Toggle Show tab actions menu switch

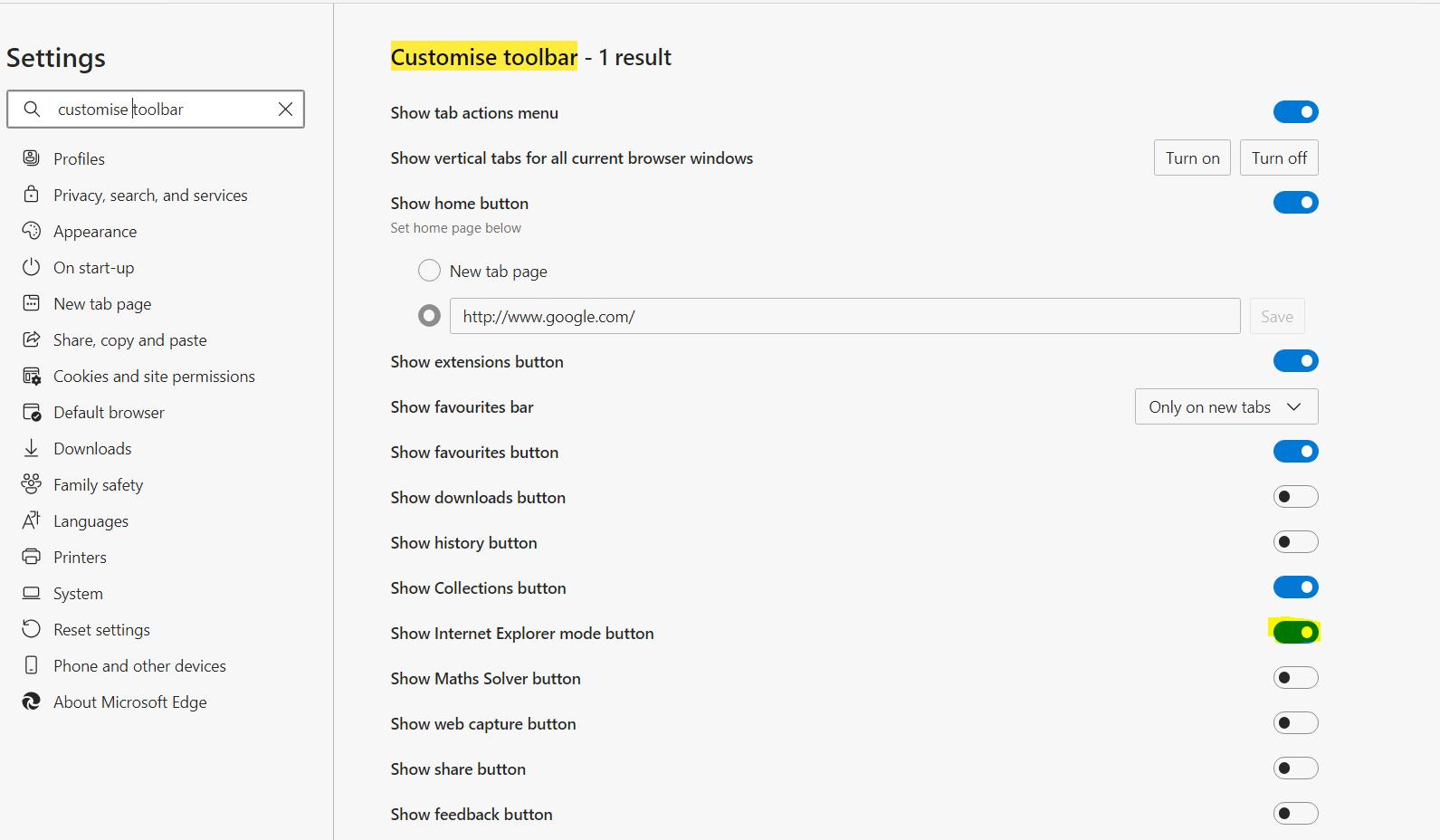click(1295, 112)
